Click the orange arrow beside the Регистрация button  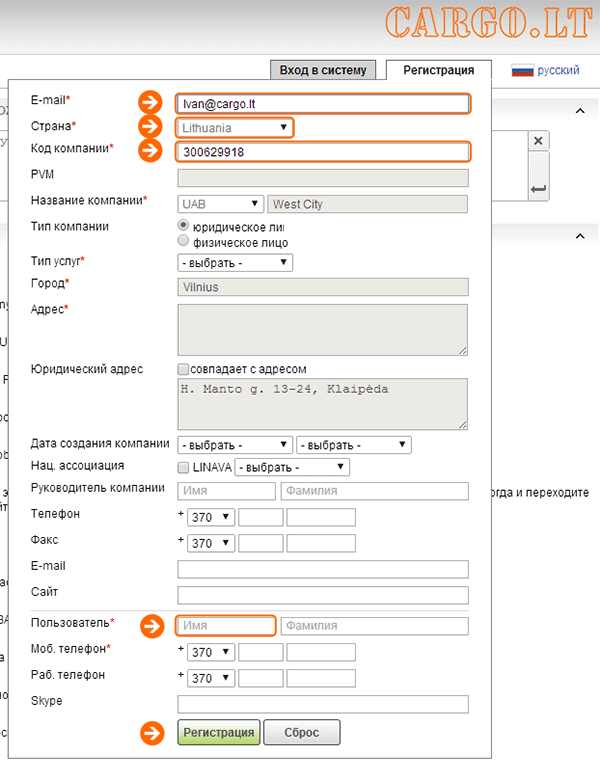[150, 732]
